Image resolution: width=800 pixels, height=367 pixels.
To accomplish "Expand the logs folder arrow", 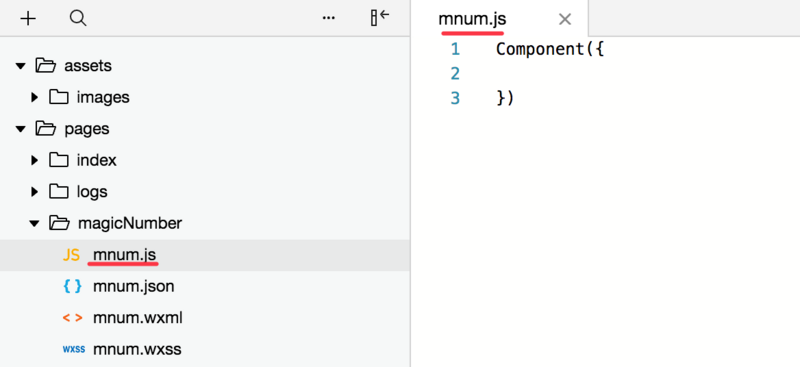I will pos(34,192).
